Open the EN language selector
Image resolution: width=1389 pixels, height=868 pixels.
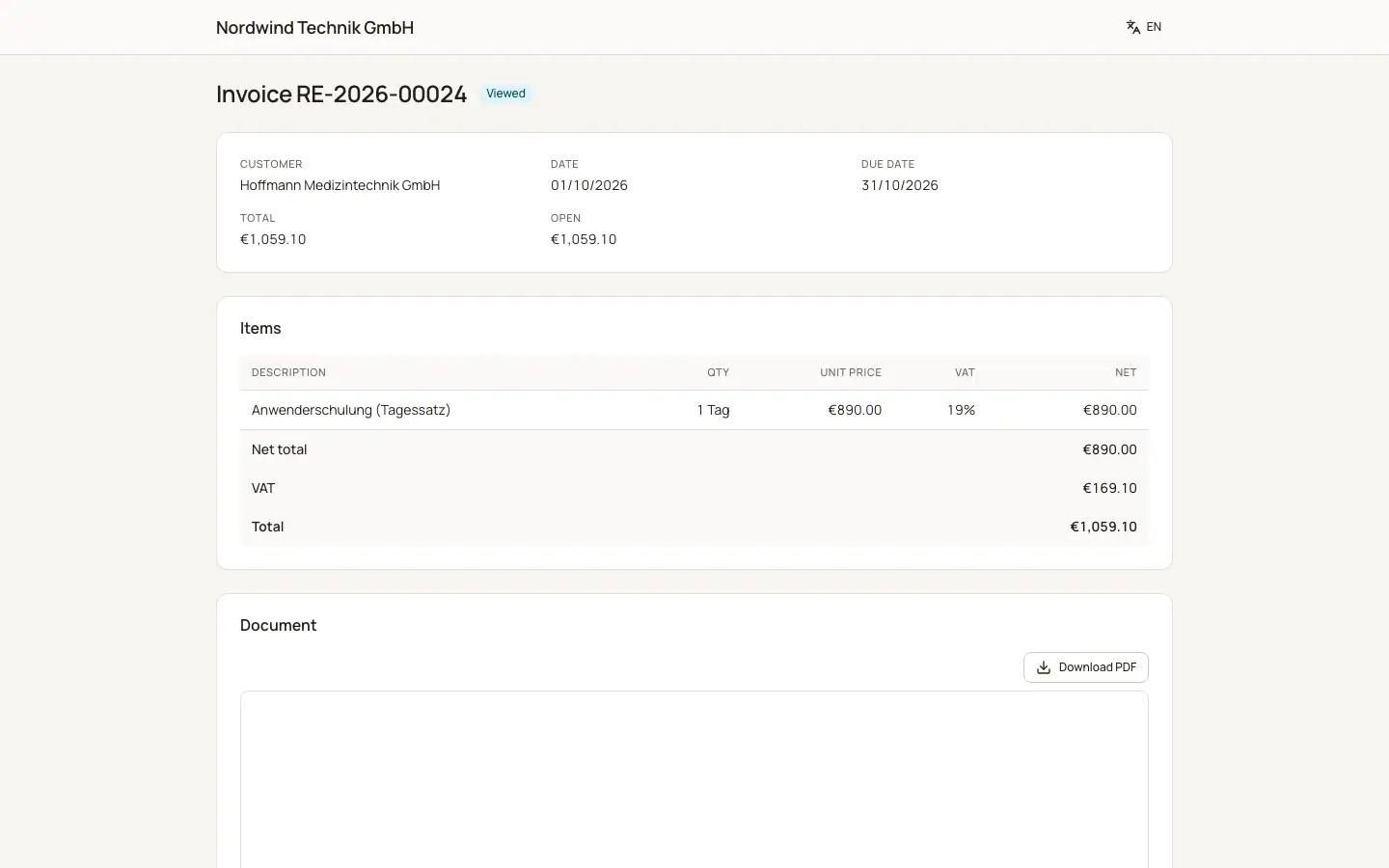(x=1144, y=27)
